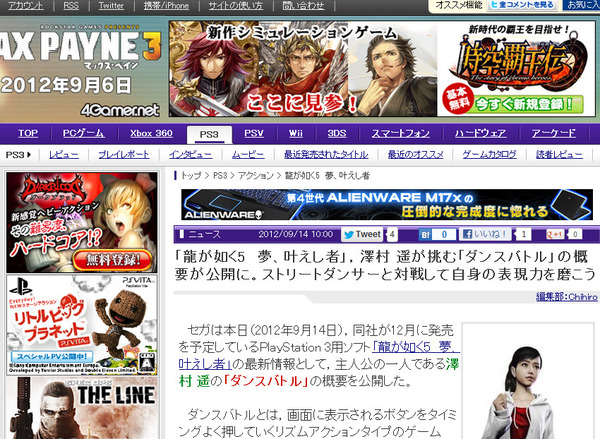600x439 pixels.
Task: Open the 読者レビュー sub-menu link
Action: (559, 155)
